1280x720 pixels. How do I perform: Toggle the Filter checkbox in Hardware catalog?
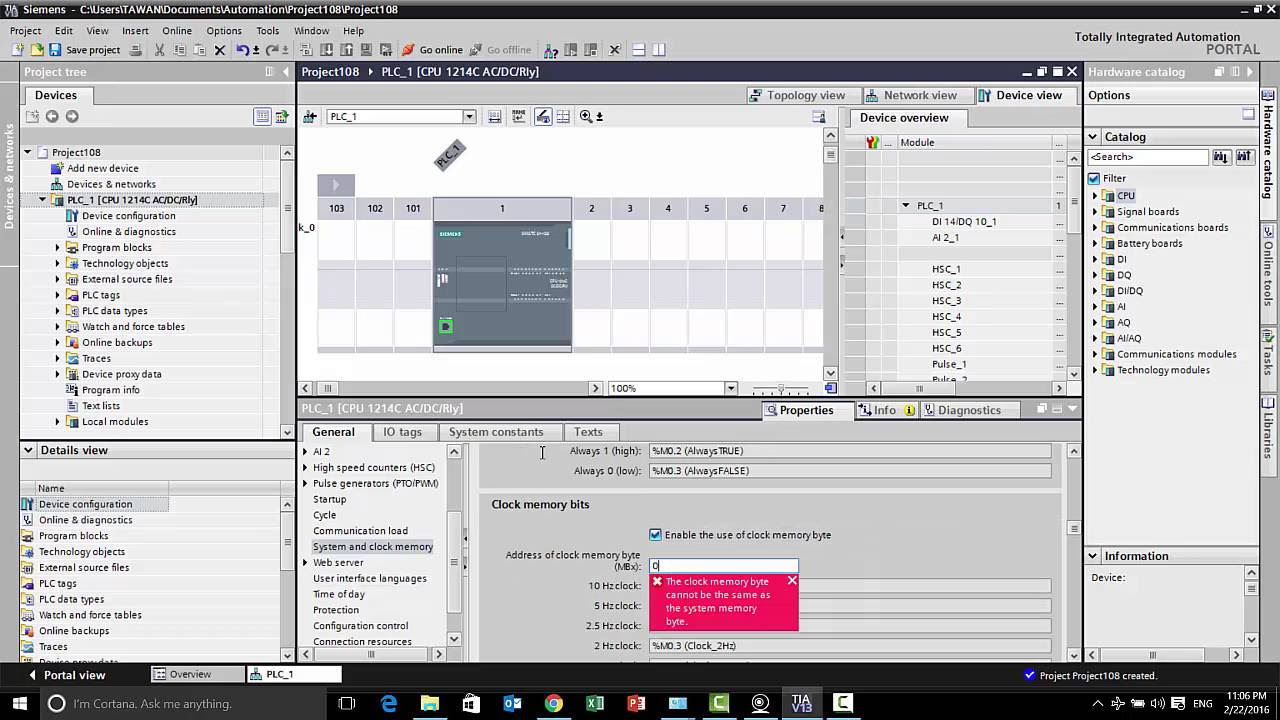(1094, 179)
